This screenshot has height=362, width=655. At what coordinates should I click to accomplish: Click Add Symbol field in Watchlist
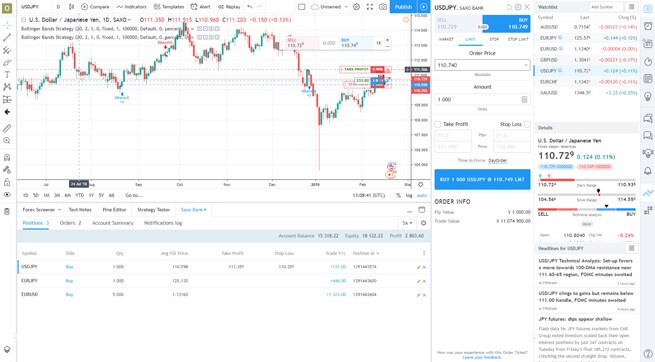(x=606, y=7)
